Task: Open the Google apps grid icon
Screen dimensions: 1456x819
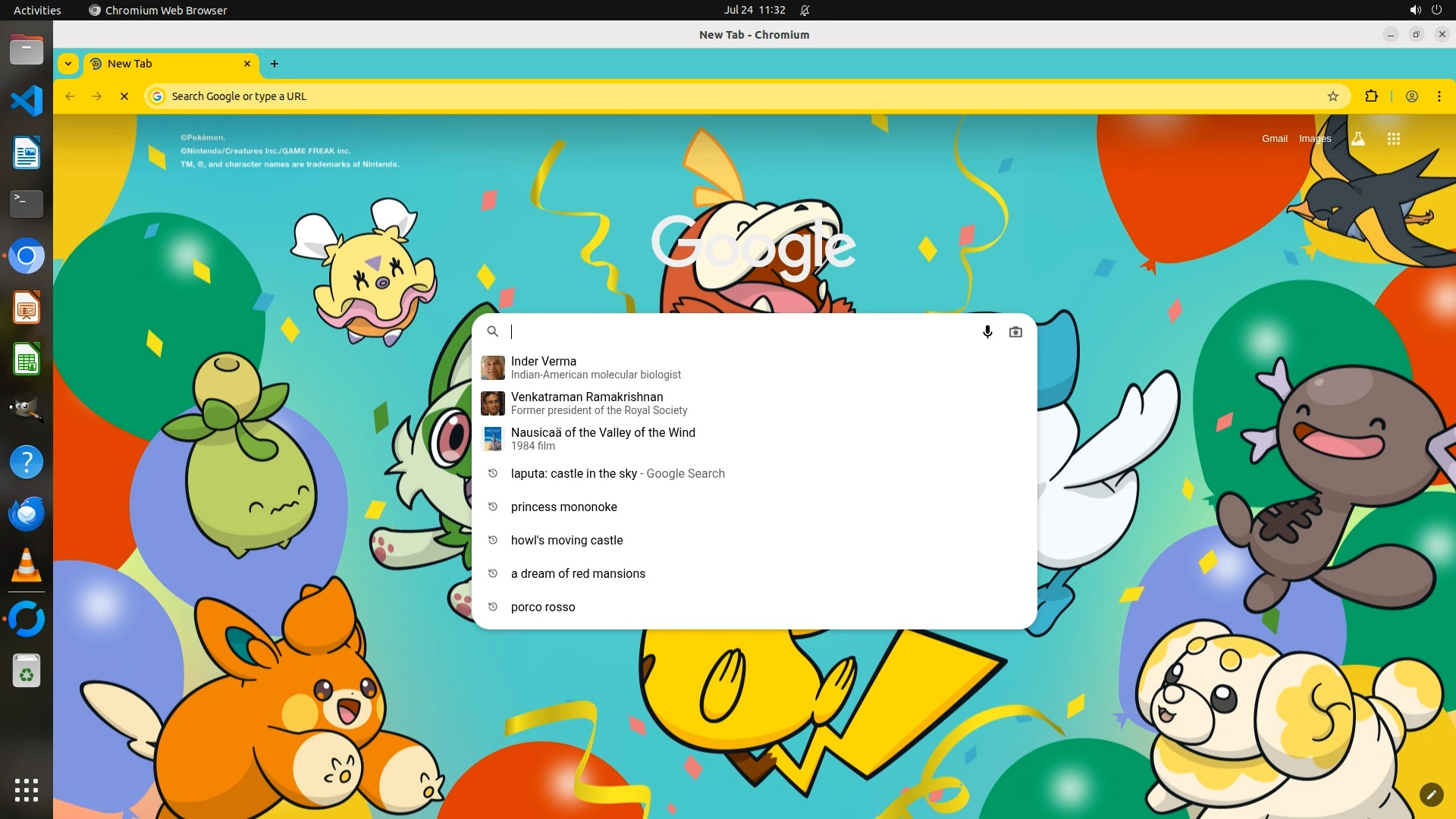Action: 1393,139
